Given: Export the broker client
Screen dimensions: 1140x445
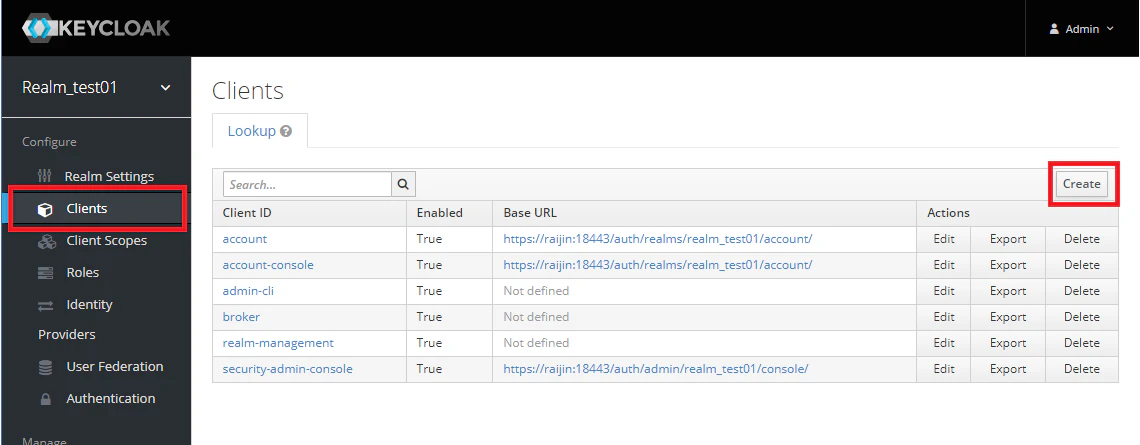Looking at the screenshot, I should [1008, 317].
